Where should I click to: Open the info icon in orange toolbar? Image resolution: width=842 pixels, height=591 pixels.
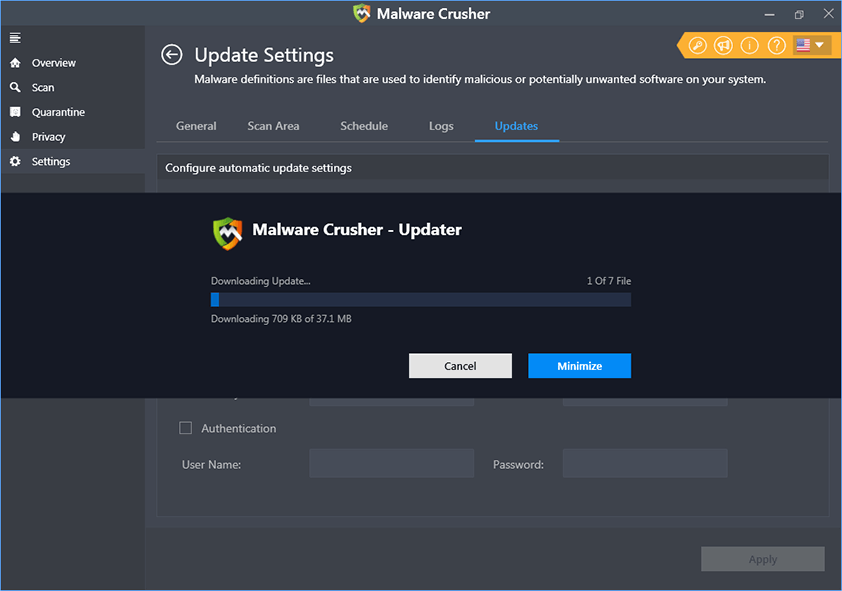tap(750, 46)
